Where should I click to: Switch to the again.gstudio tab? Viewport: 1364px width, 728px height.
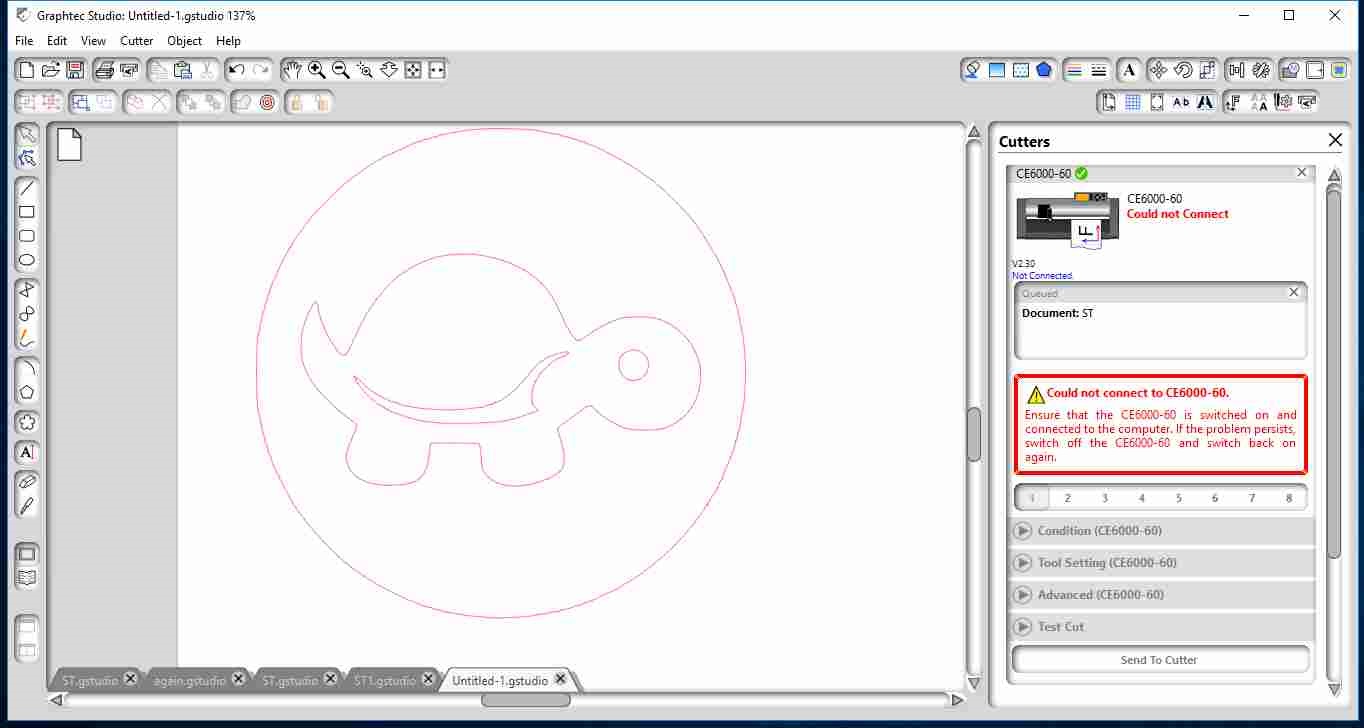[190, 680]
